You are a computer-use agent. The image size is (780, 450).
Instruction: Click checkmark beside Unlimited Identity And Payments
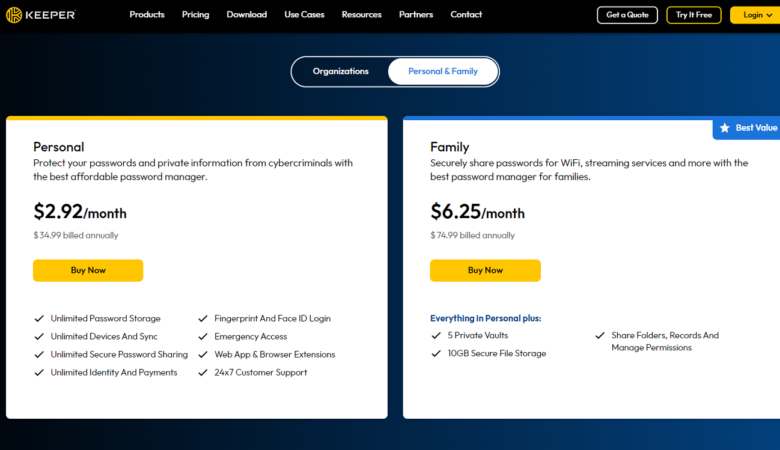click(39, 372)
